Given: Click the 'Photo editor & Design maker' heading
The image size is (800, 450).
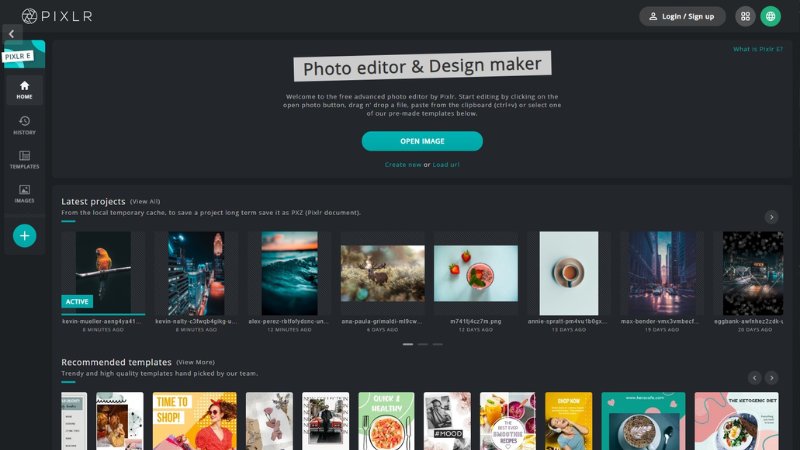Looking at the screenshot, I should (x=422, y=66).
